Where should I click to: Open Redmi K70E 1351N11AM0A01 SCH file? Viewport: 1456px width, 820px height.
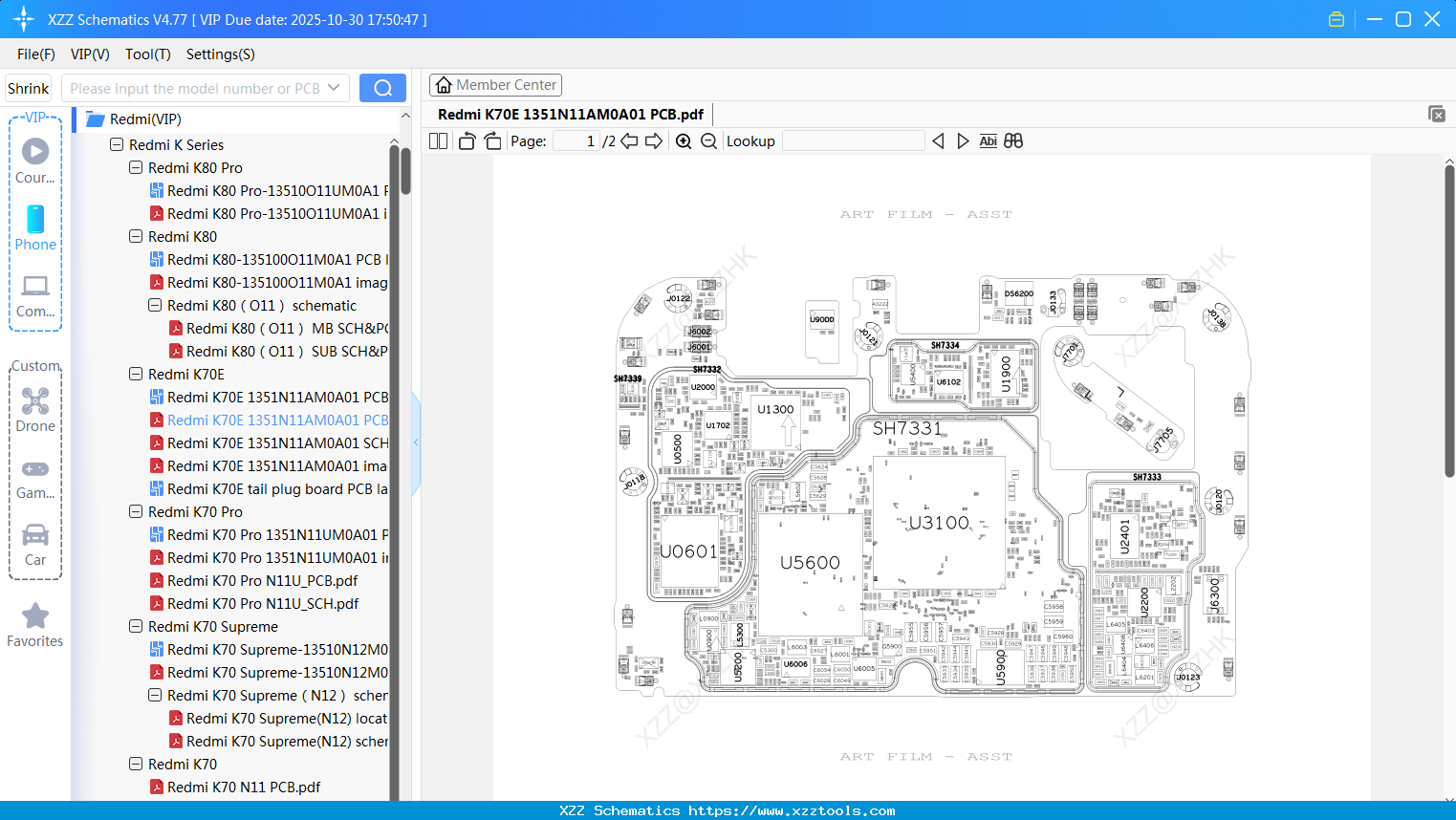[270, 442]
